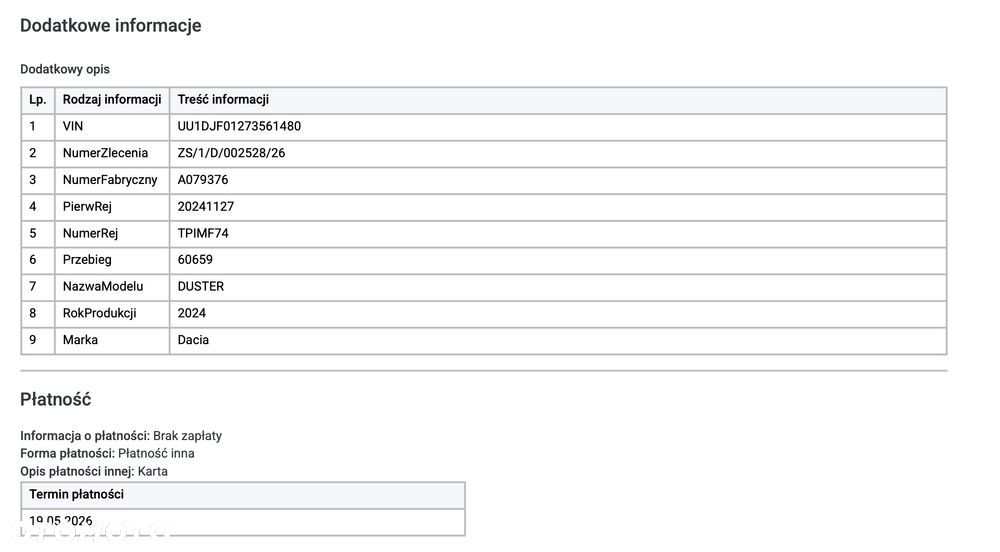Click the Marka value Dacia
This screenshot has width=1000, height=552.
click(x=193, y=340)
